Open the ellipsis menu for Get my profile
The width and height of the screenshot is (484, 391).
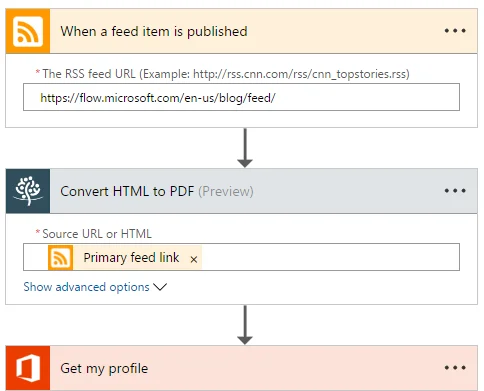[455, 368]
